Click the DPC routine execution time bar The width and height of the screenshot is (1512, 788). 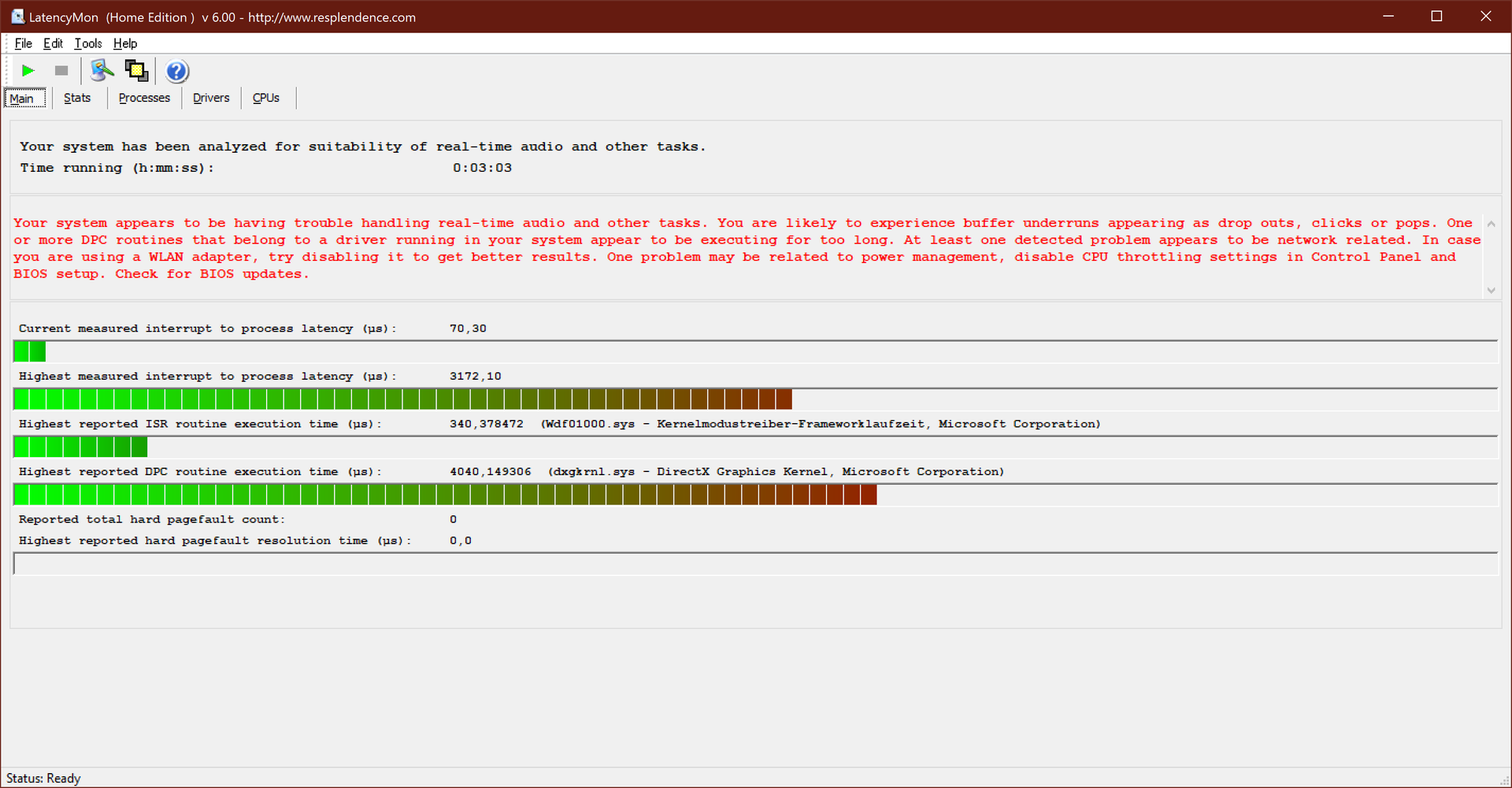755,495
